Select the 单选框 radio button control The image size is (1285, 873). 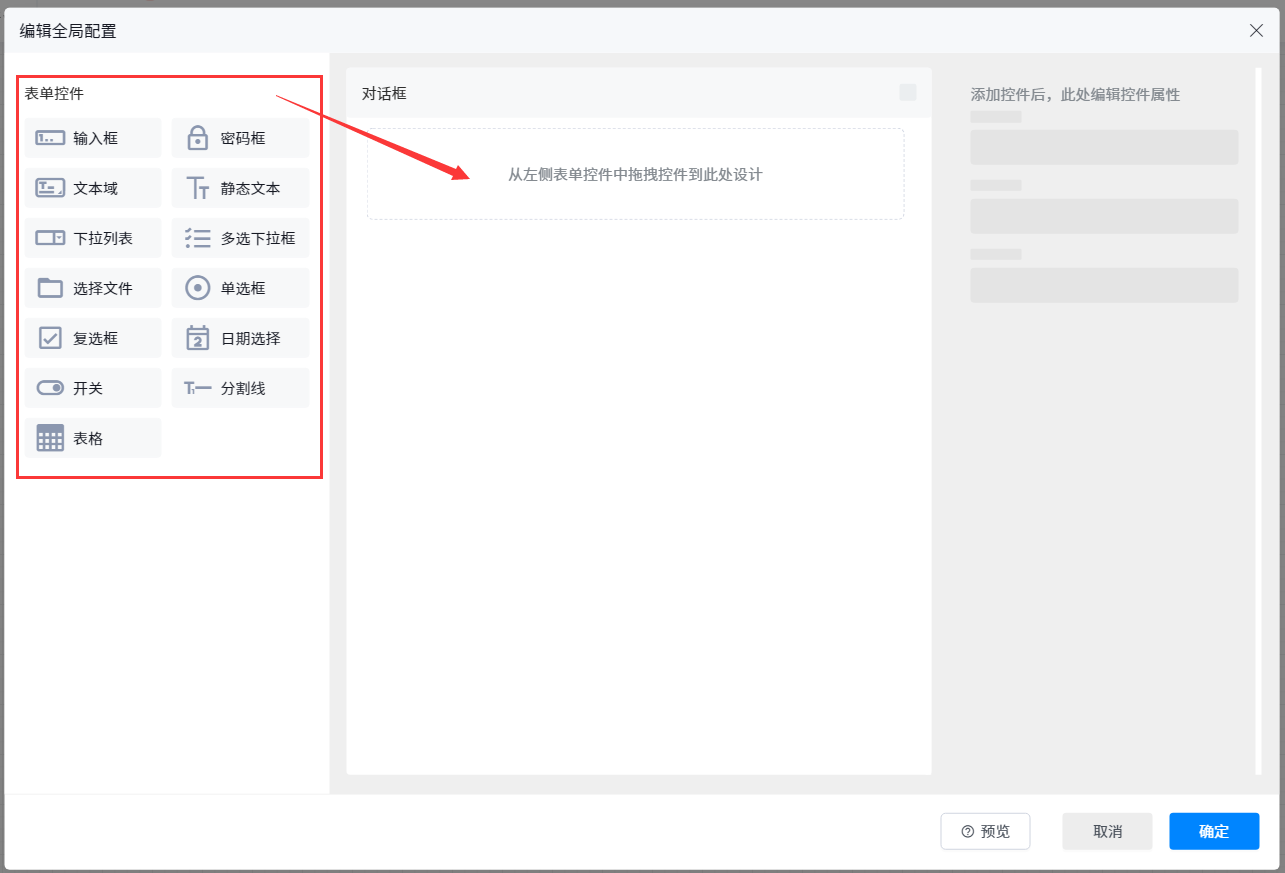tap(240, 288)
